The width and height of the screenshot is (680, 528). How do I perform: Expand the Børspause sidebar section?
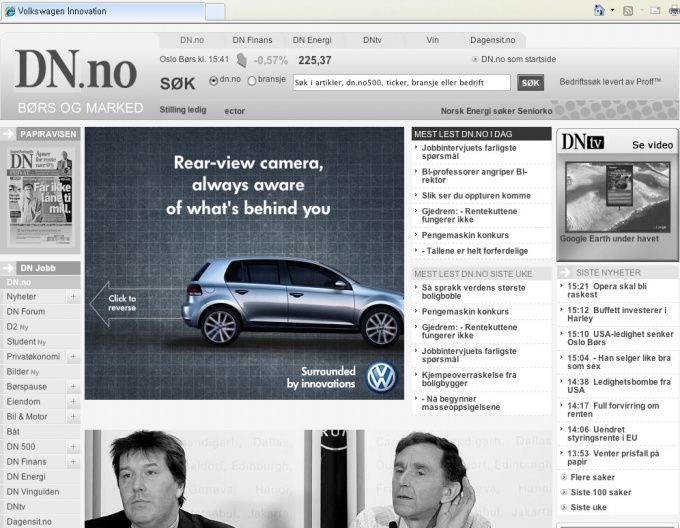click(73, 386)
